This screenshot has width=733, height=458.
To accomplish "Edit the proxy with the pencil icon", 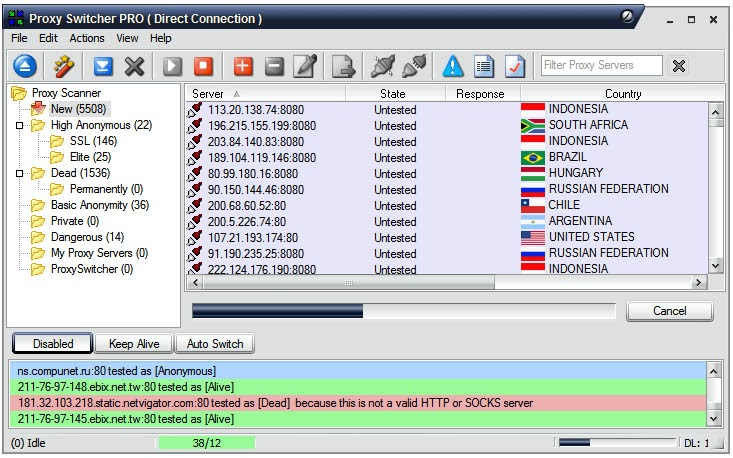I will (305, 66).
